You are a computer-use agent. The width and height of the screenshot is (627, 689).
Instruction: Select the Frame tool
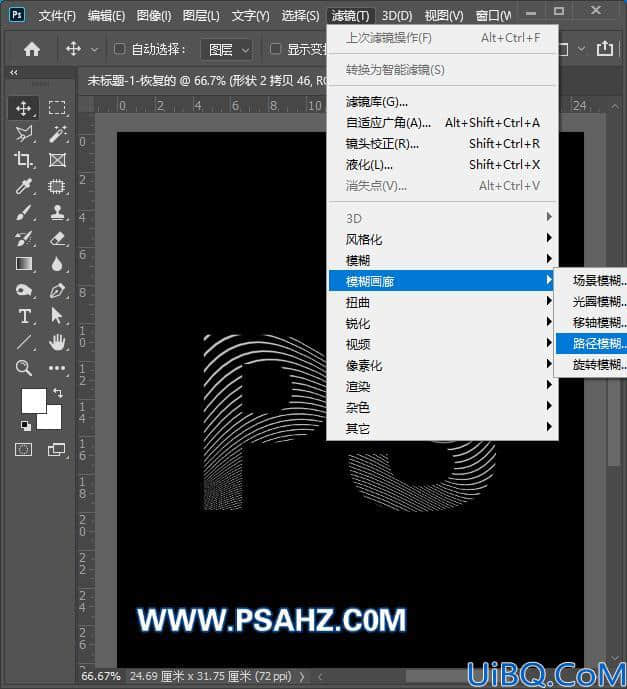coord(57,160)
